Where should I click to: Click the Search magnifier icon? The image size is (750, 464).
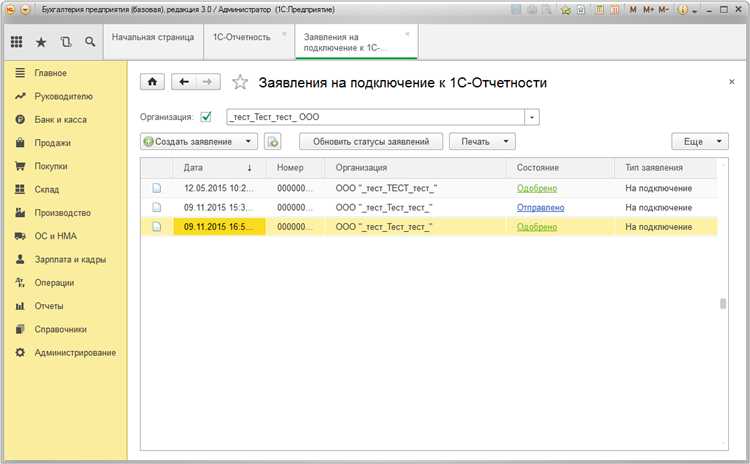click(90, 42)
